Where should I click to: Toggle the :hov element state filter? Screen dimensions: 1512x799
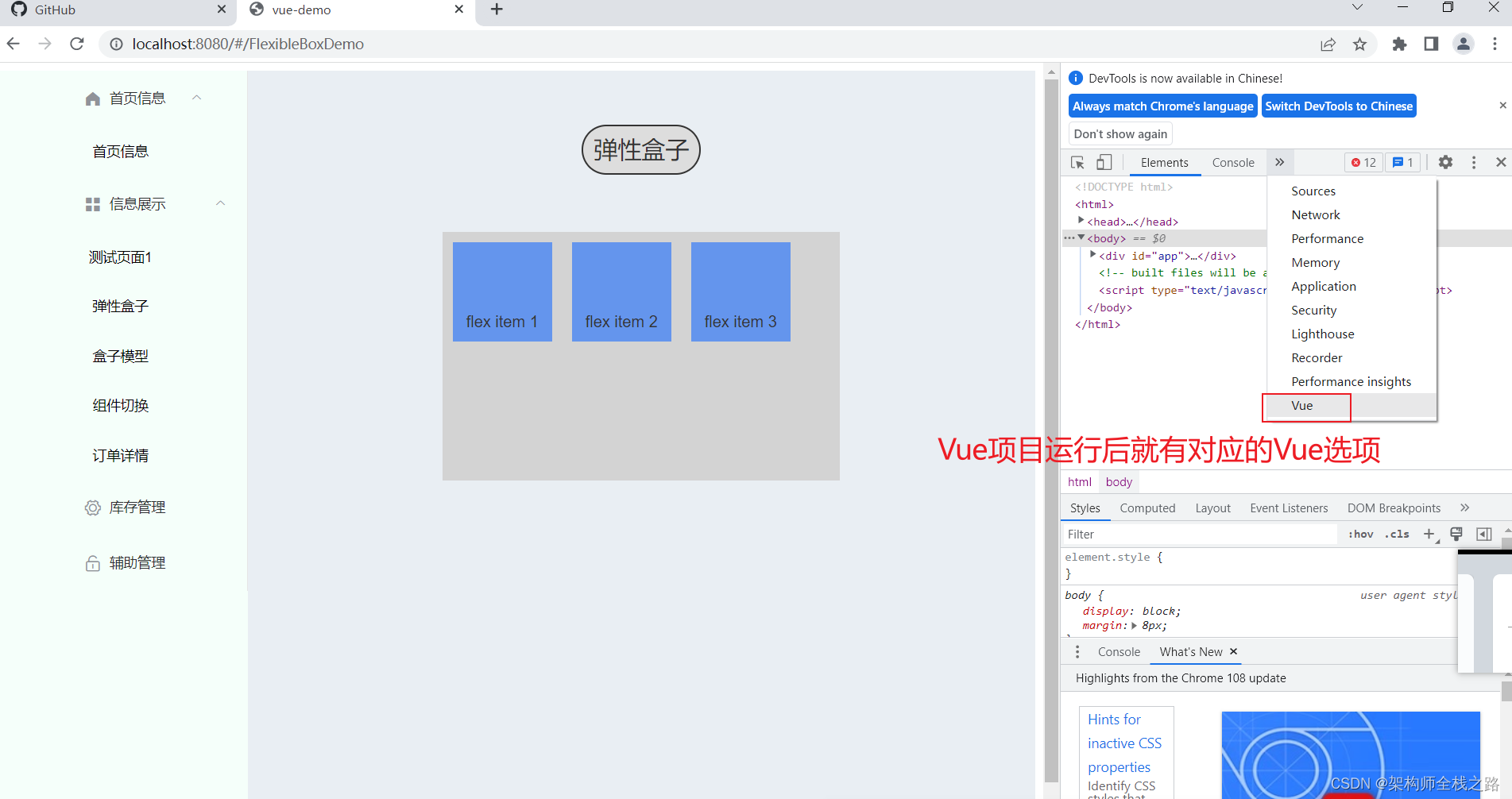[x=1360, y=534]
